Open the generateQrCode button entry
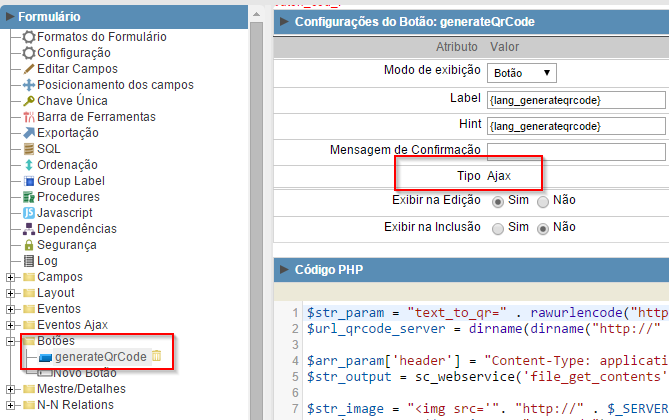The height and width of the screenshot is (420, 669). click(100, 357)
